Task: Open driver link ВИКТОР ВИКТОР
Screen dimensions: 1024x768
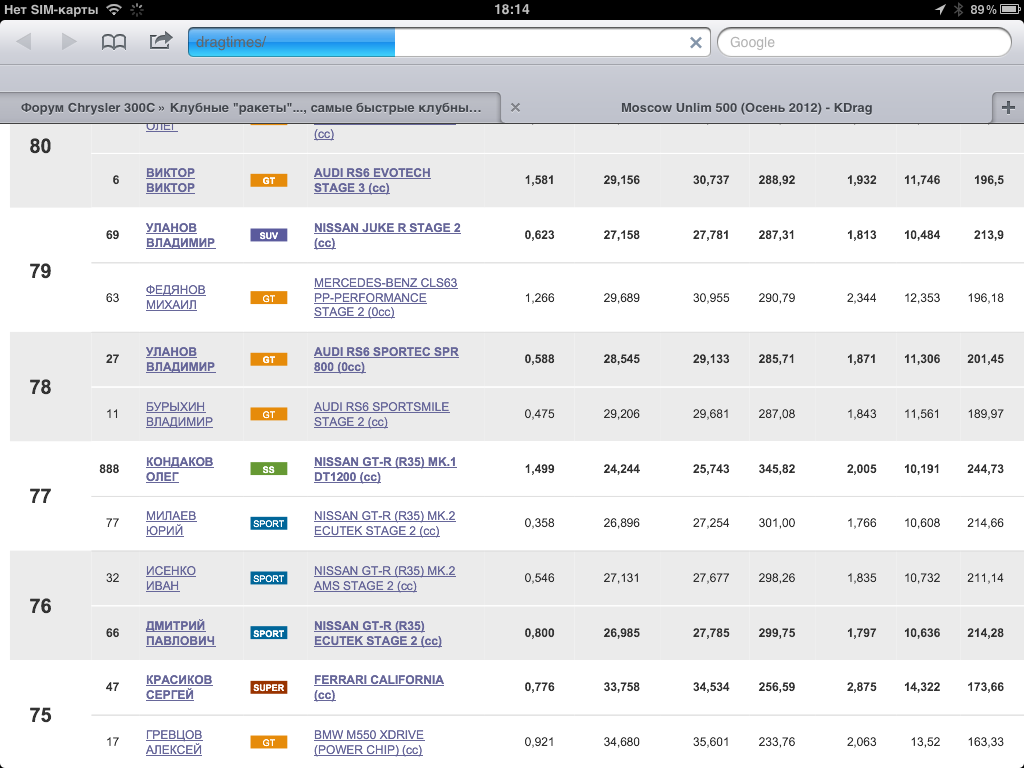Action: coord(170,180)
